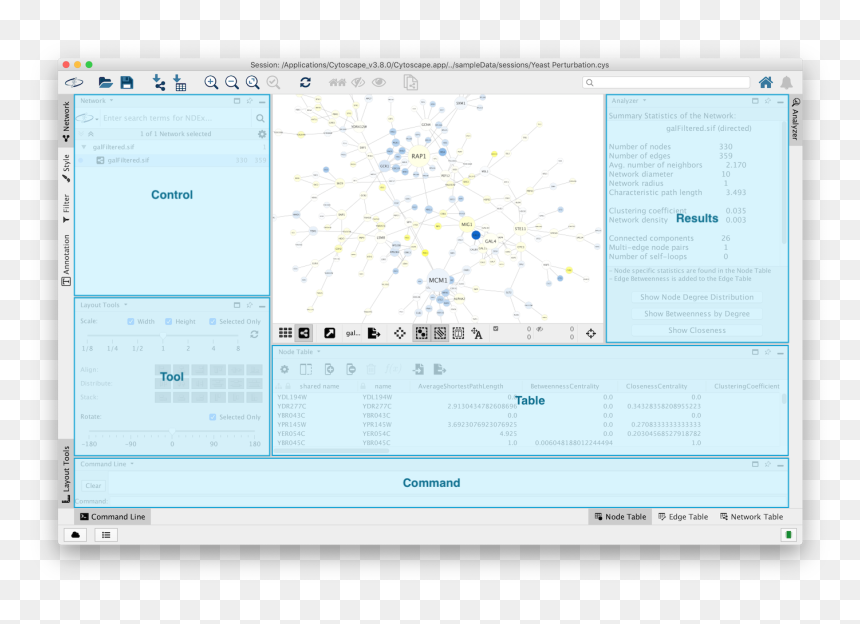The image size is (860, 624).
Task: Open the Layout Tools side tab
Action: (66, 475)
